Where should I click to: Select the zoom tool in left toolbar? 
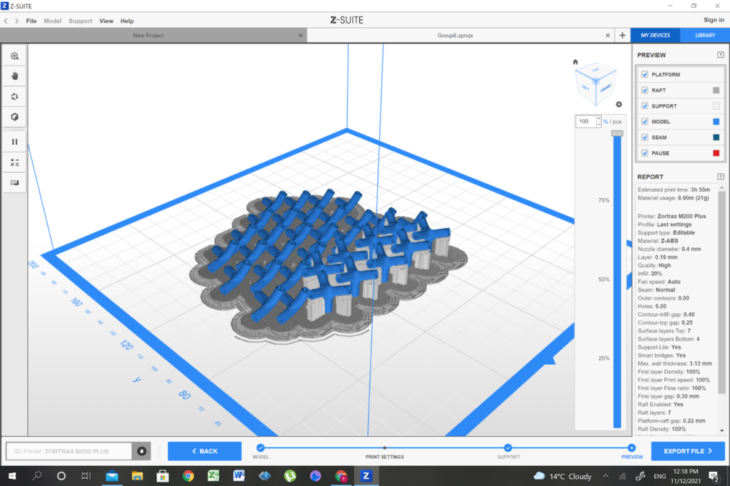tap(15, 56)
